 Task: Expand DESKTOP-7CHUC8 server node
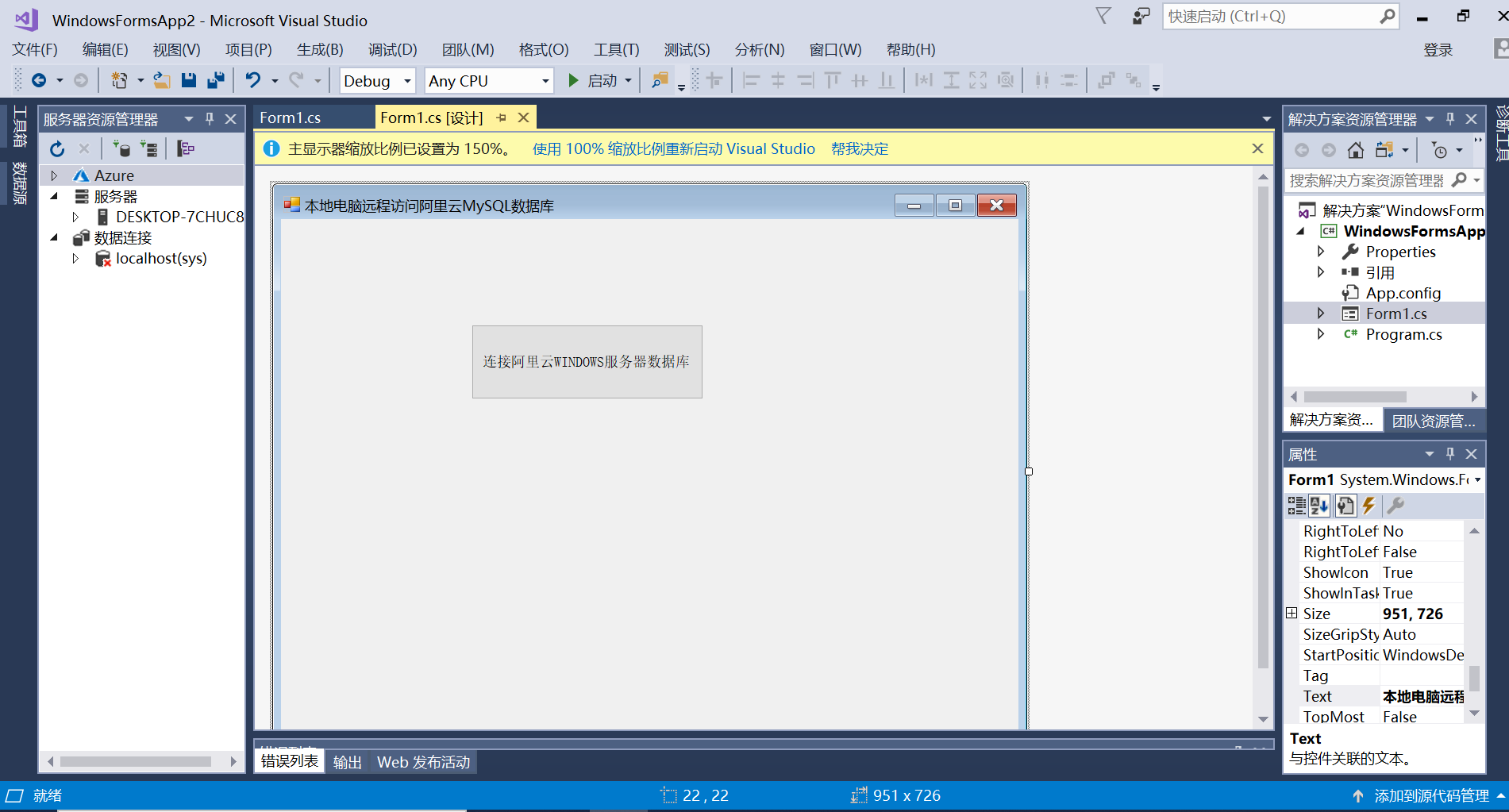click(75, 217)
